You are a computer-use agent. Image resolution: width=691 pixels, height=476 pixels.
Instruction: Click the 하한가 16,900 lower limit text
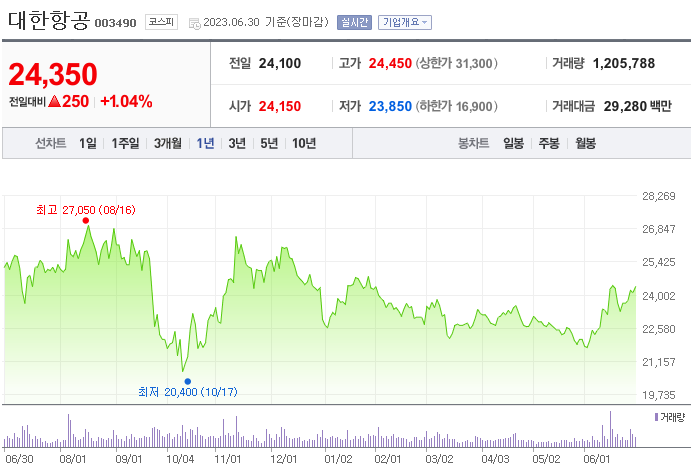pyautogui.click(x=457, y=106)
